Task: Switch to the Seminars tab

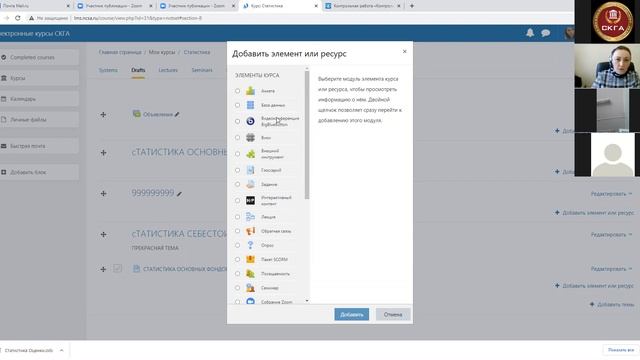Action: (x=202, y=70)
